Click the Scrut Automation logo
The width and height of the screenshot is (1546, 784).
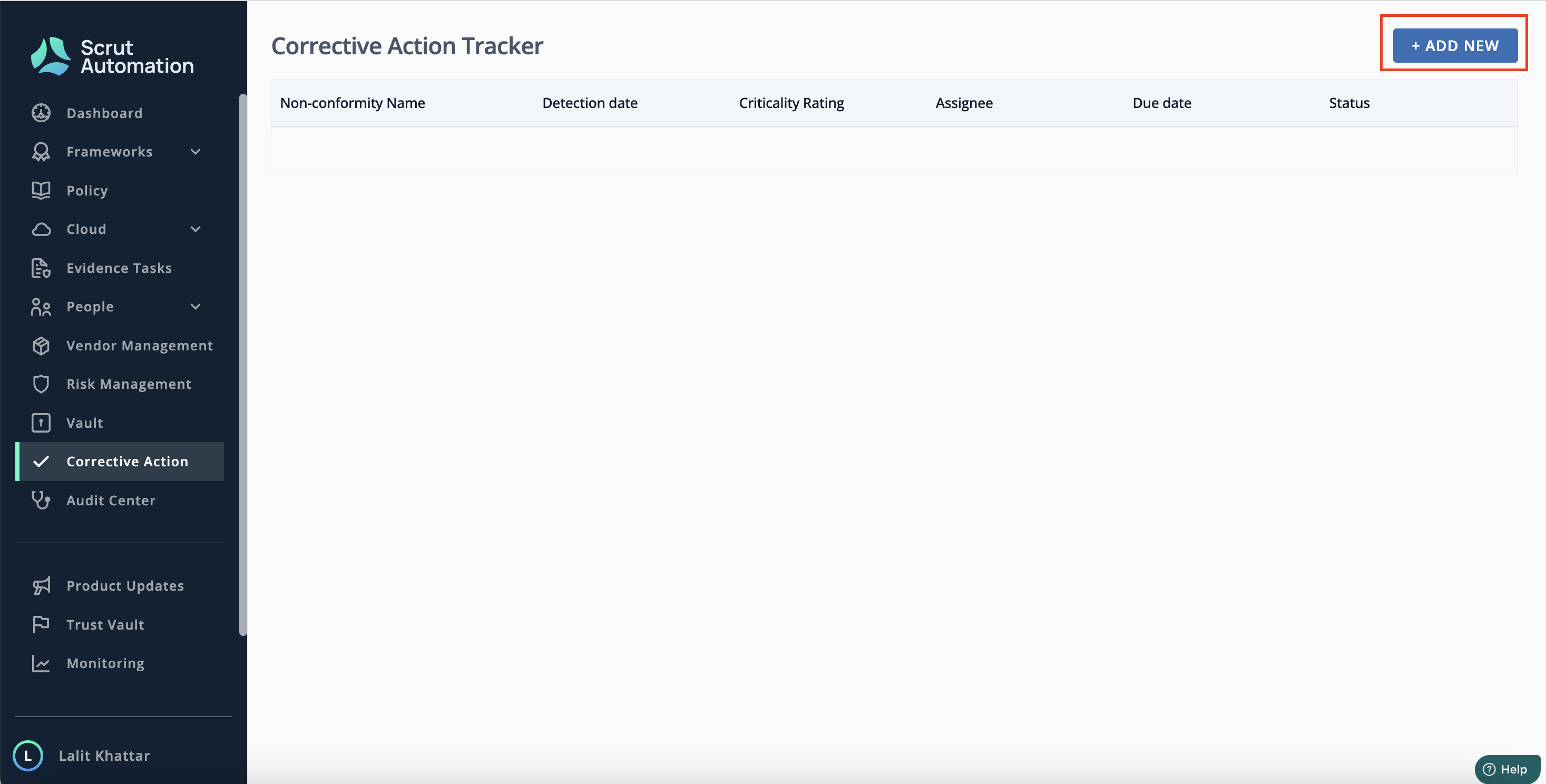click(x=112, y=56)
